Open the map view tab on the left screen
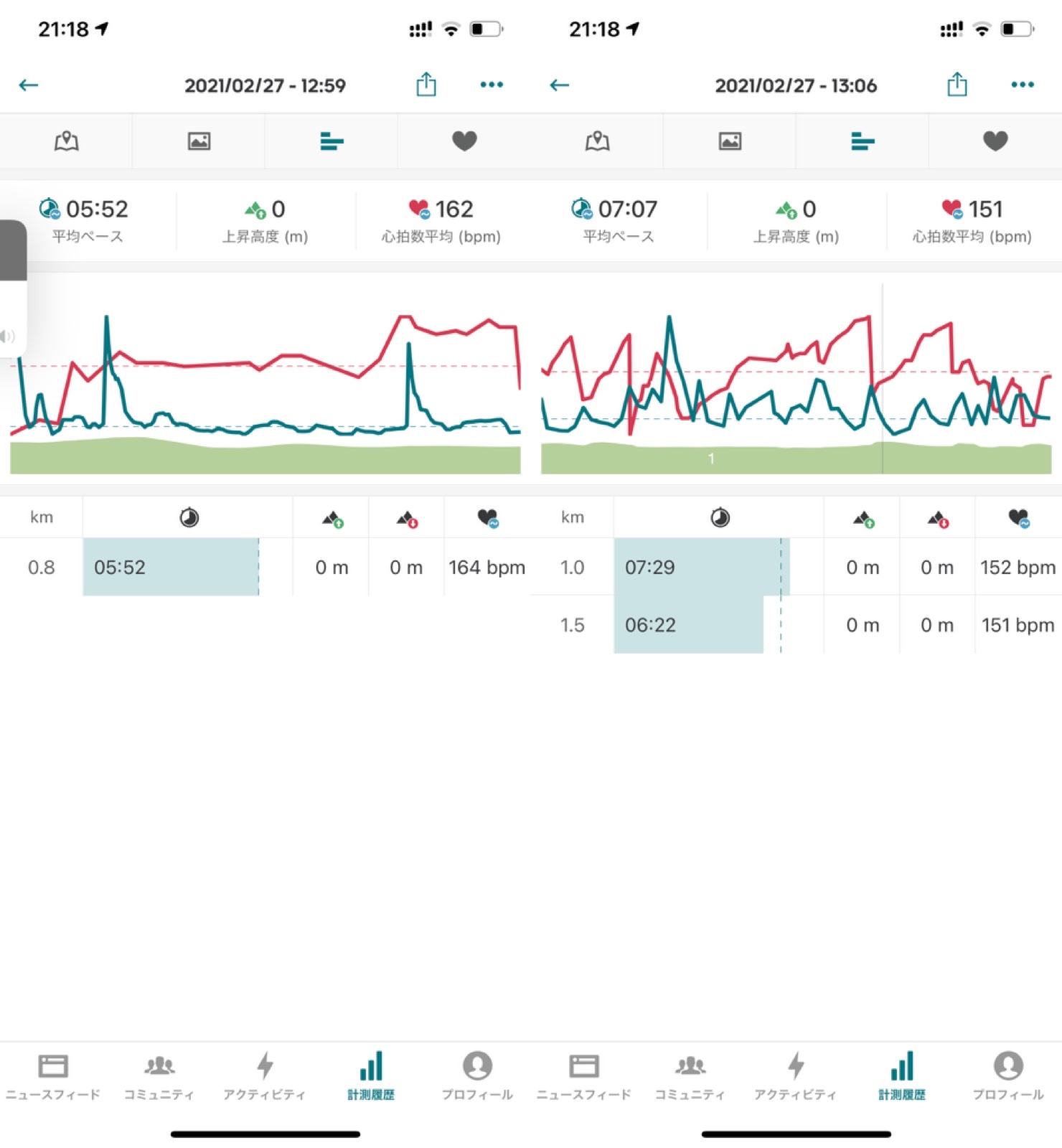Viewport: 1062px width, 1148px height. 66,141
